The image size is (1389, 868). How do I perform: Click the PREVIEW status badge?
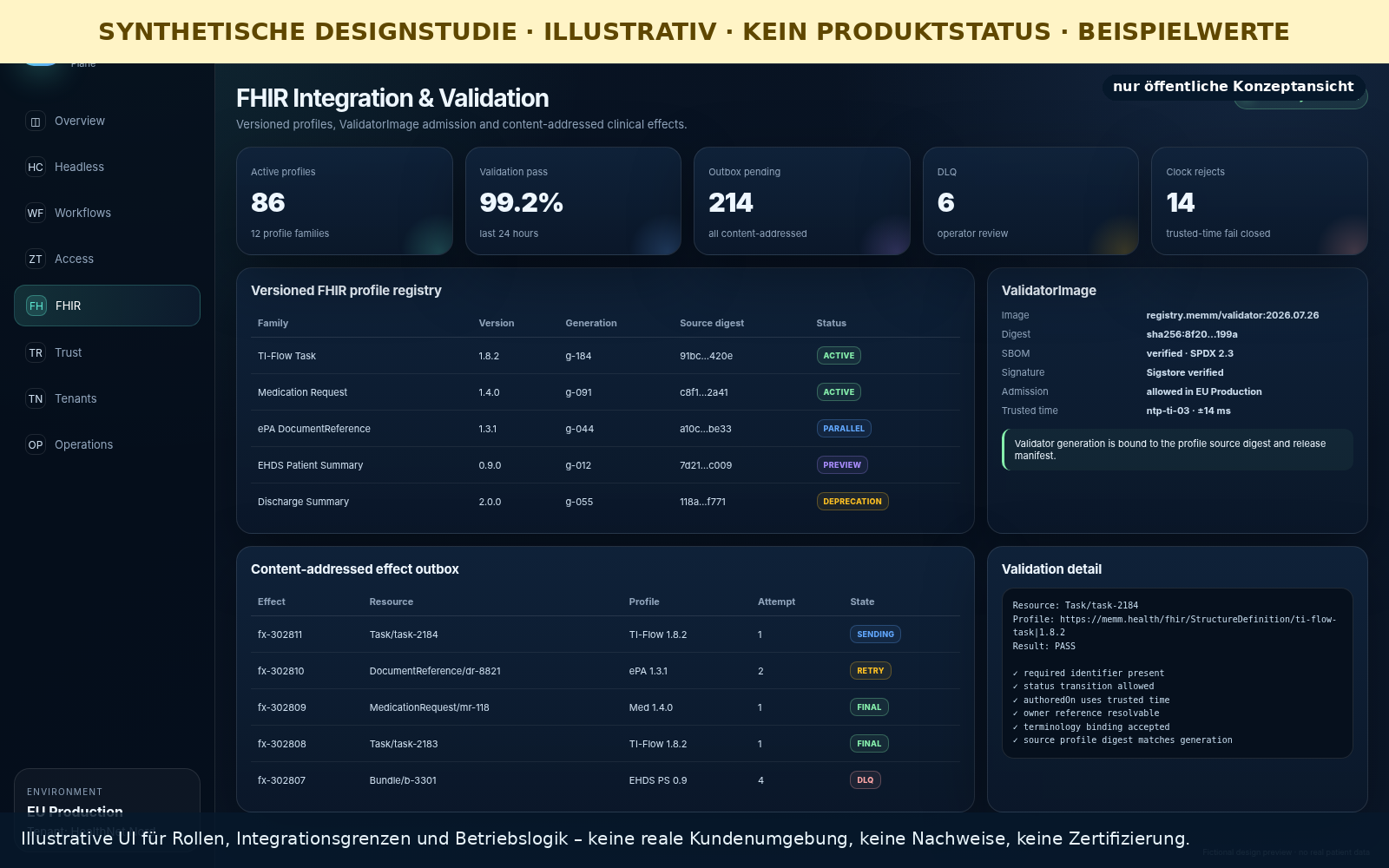[842, 465]
